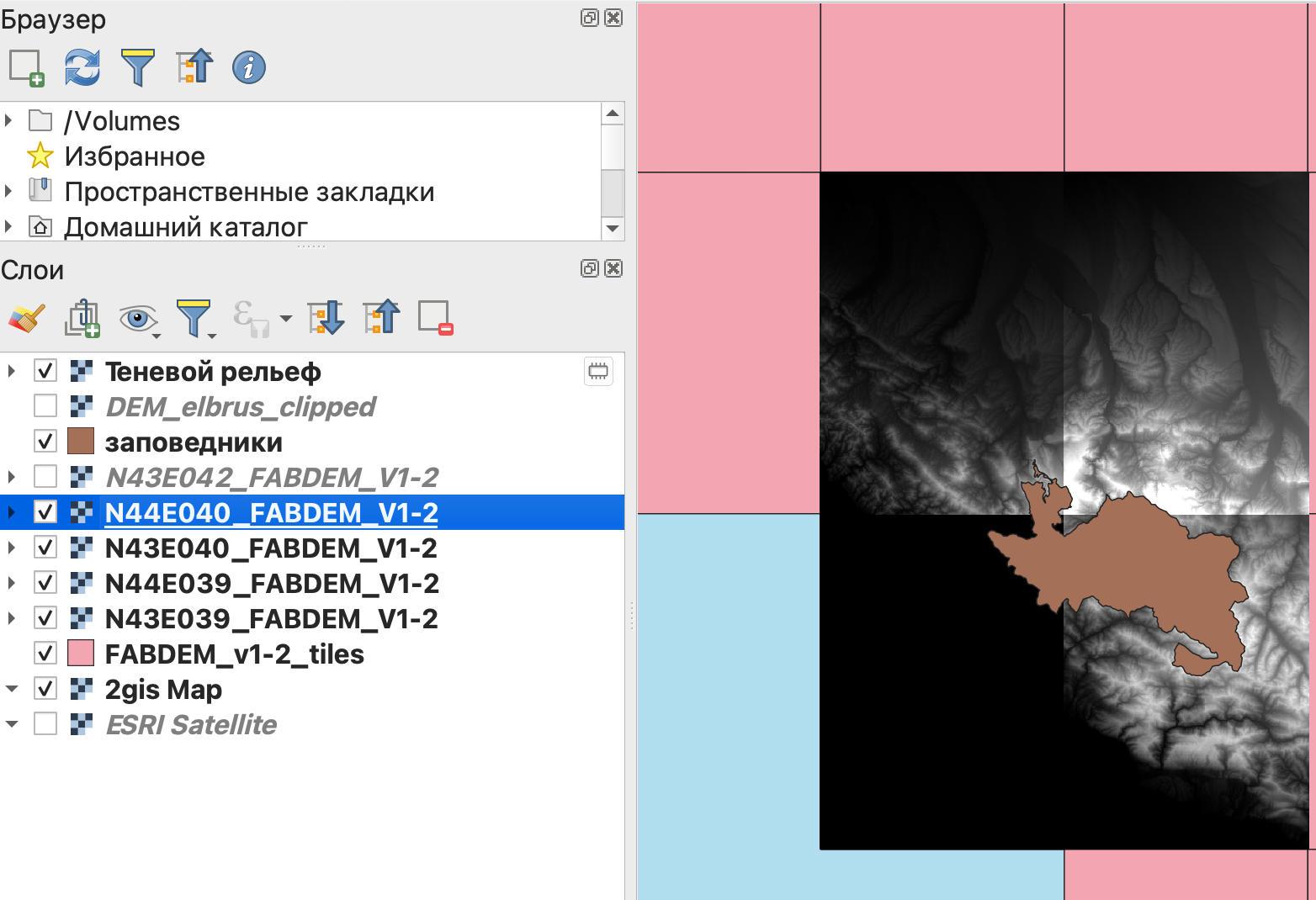The image size is (1316, 900).
Task: Open layer styling panel brush icon
Action: point(27,318)
